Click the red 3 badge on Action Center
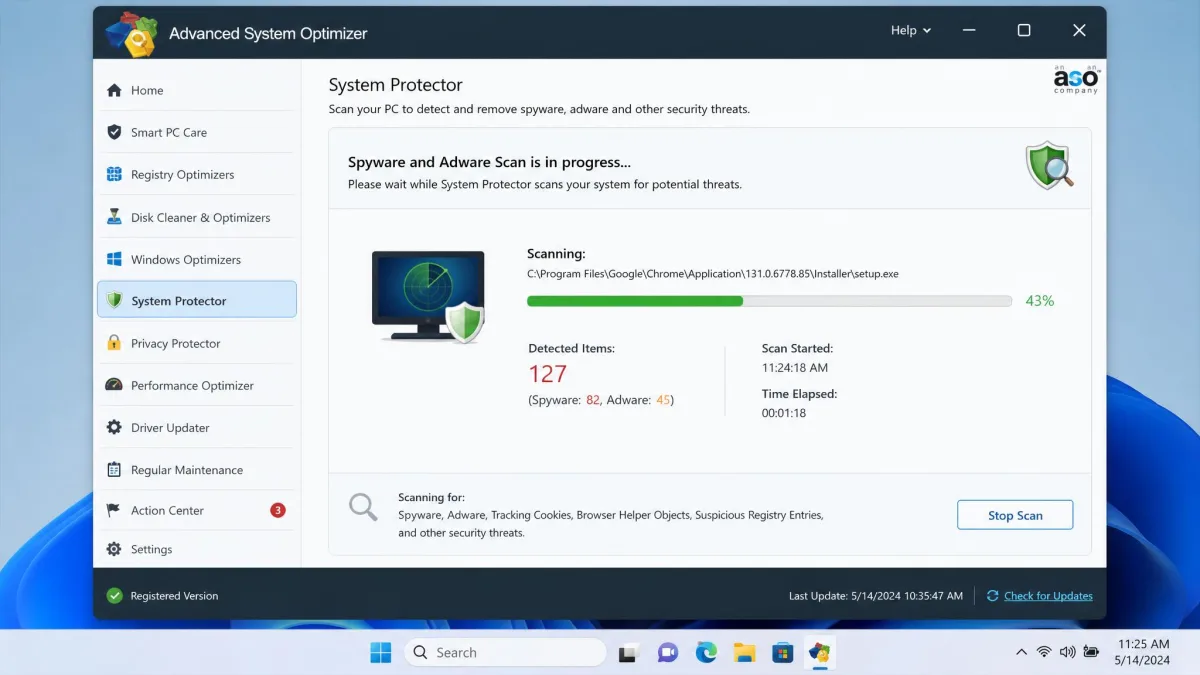 (278, 510)
